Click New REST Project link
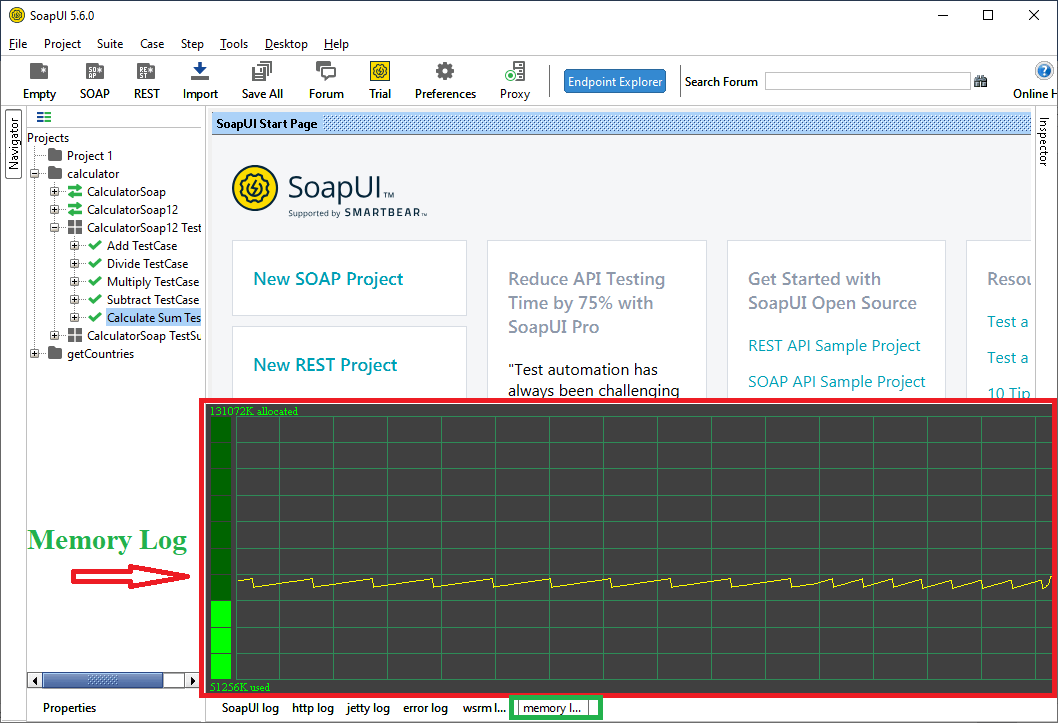This screenshot has width=1058, height=723. (325, 365)
